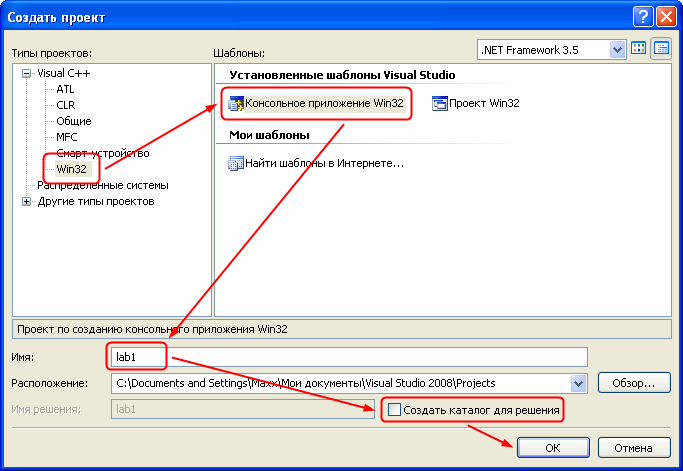Close the Create Project dialog
The height and width of the screenshot is (471, 683).
coord(666,17)
